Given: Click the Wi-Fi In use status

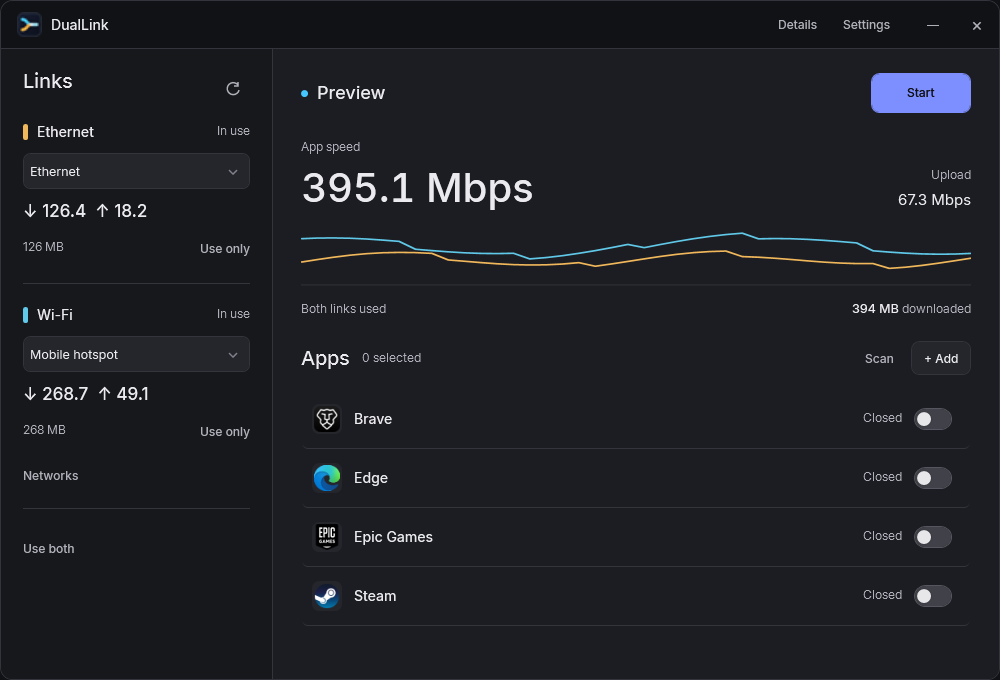Looking at the screenshot, I should (233, 314).
